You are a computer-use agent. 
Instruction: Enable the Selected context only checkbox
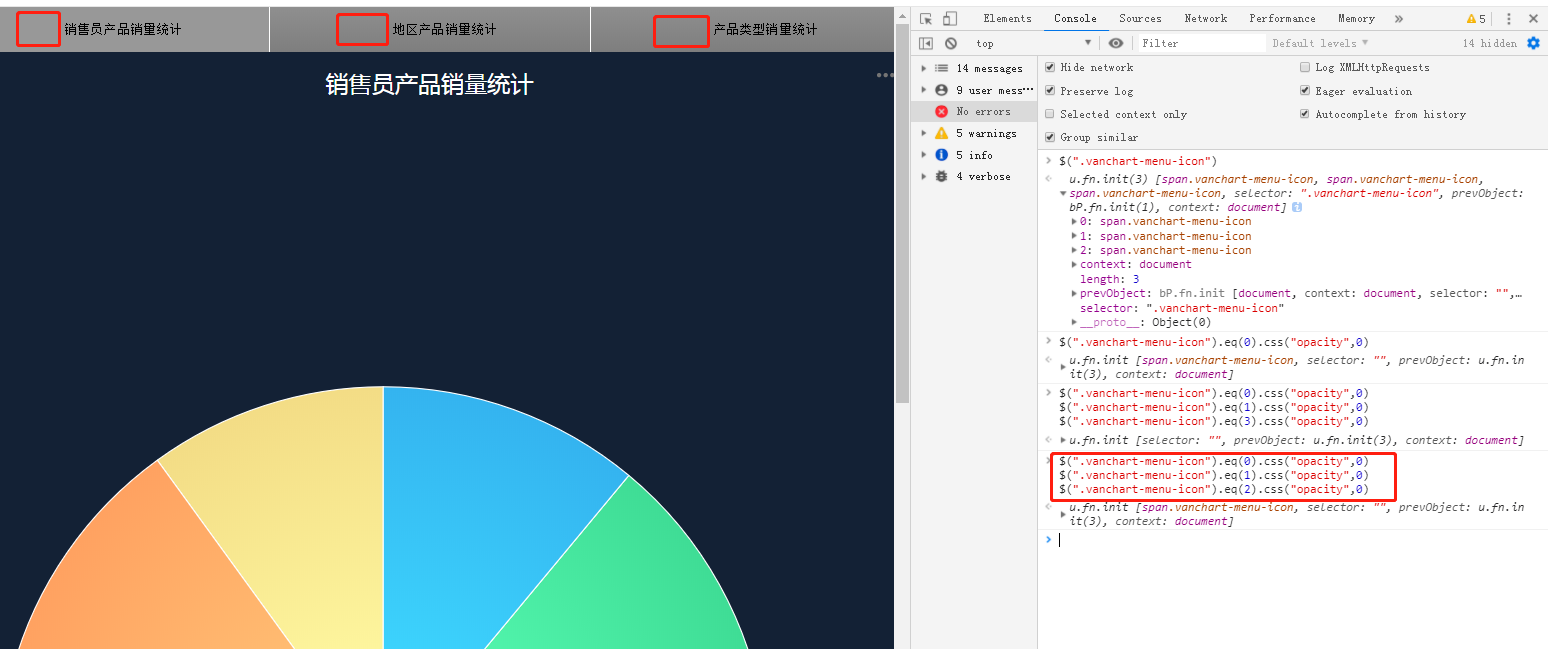(x=1050, y=114)
